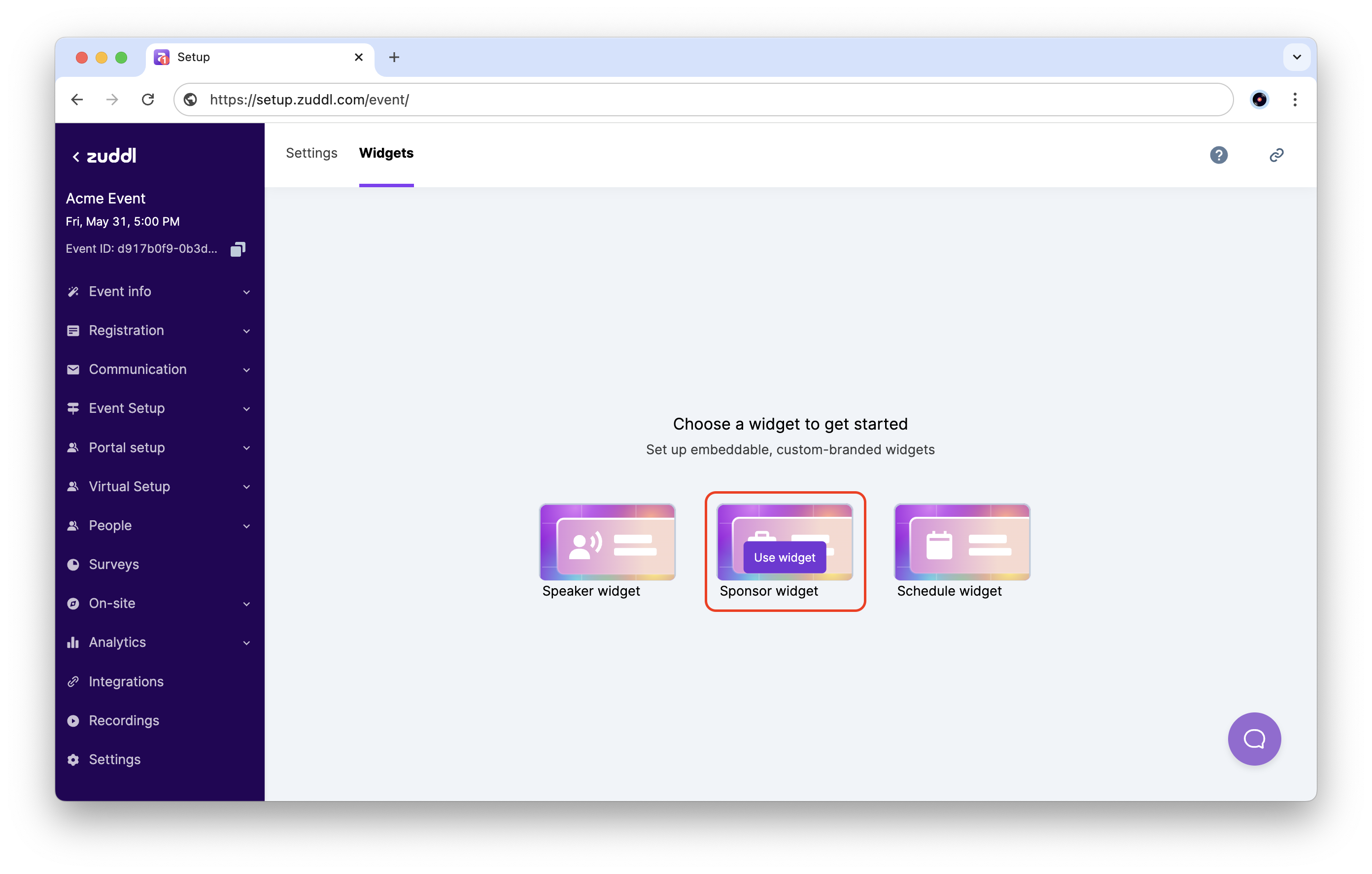Click the Use widget button
1372x874 pixels.
click(784, 557)
